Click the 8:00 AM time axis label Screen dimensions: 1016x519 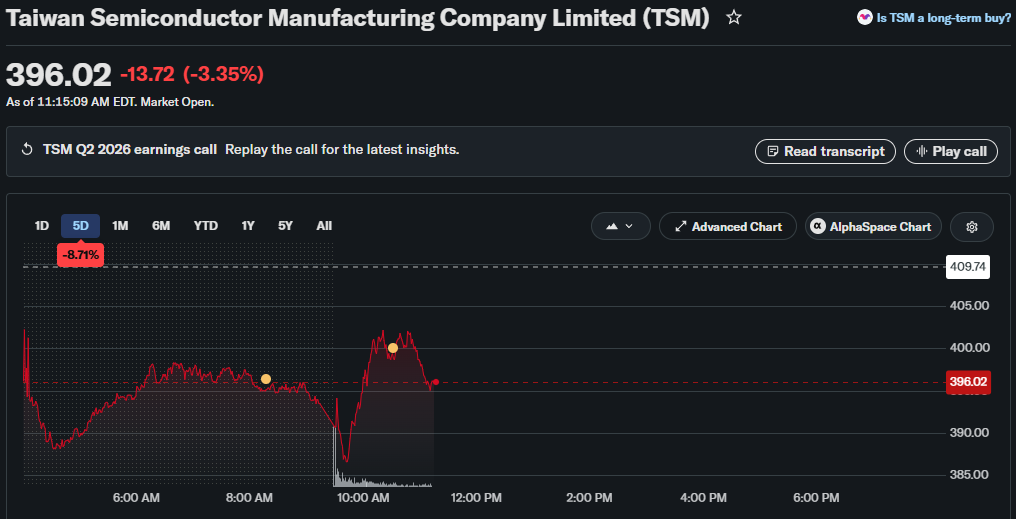249,498
